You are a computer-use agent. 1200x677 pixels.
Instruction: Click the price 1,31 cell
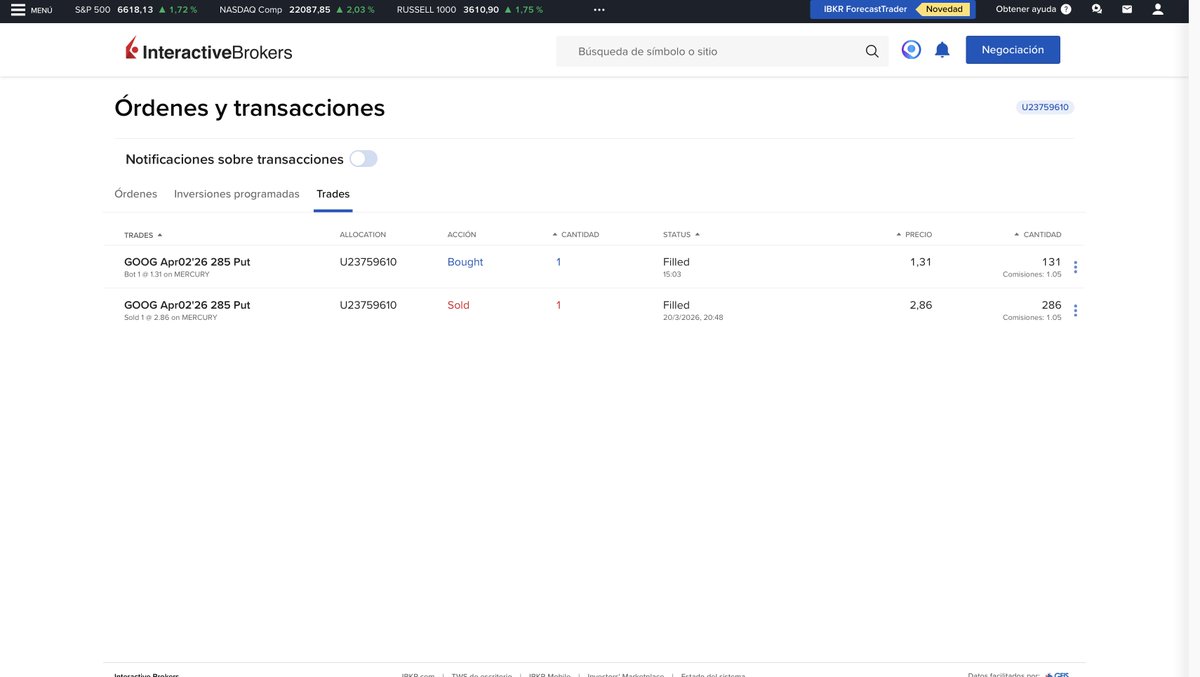921,262
